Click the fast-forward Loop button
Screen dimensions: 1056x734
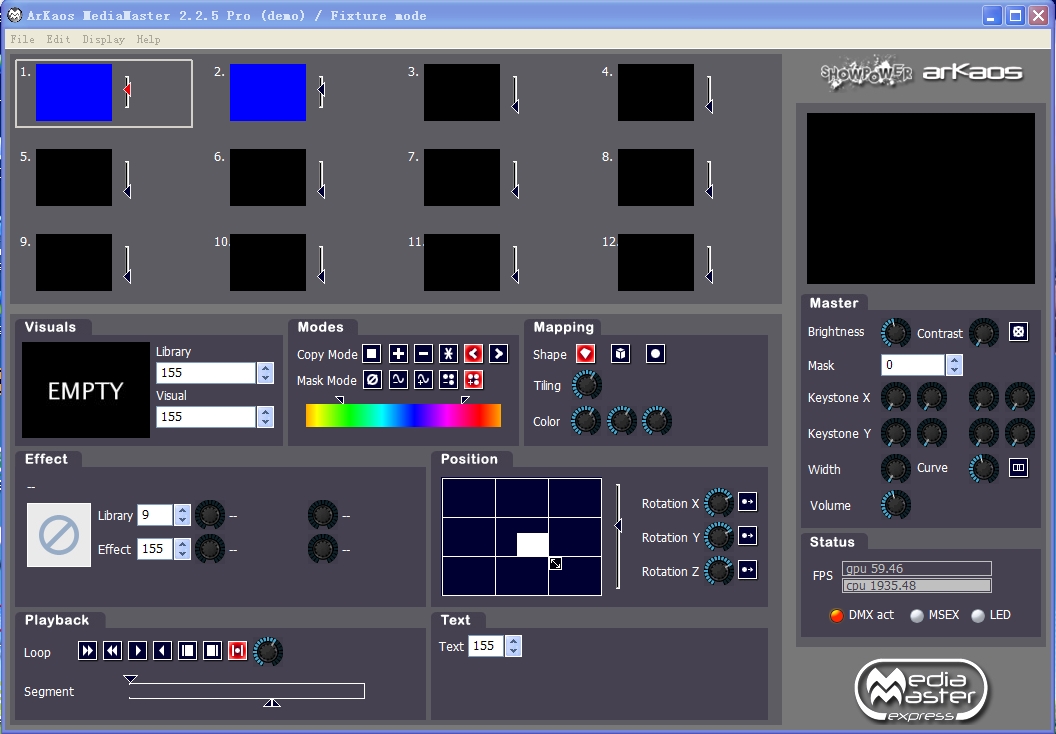click(88, 650)
